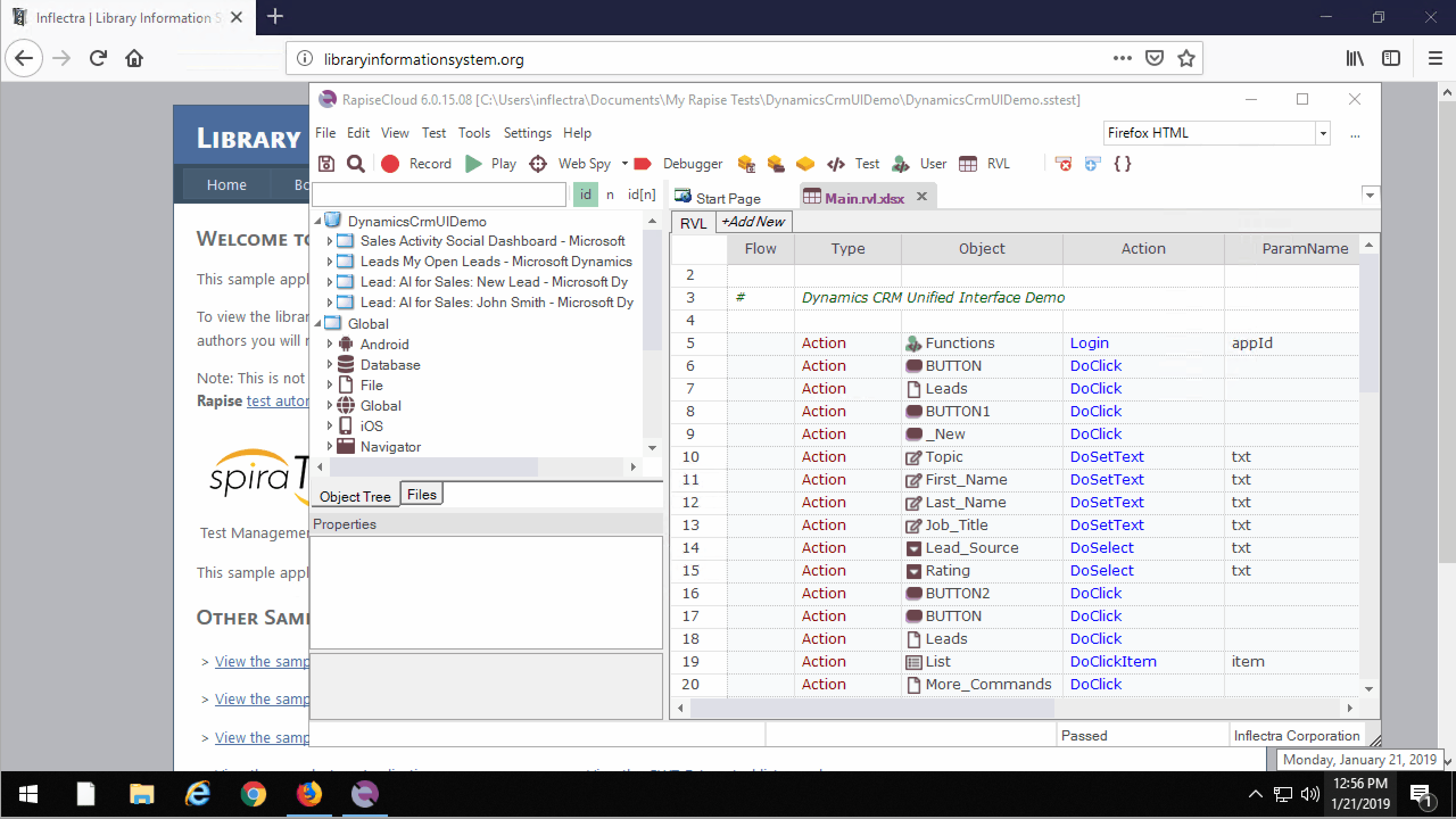Screen dimensions: 1456x819
Task: Click the RVL grid horizontal scrollbar
Action: 872,708
